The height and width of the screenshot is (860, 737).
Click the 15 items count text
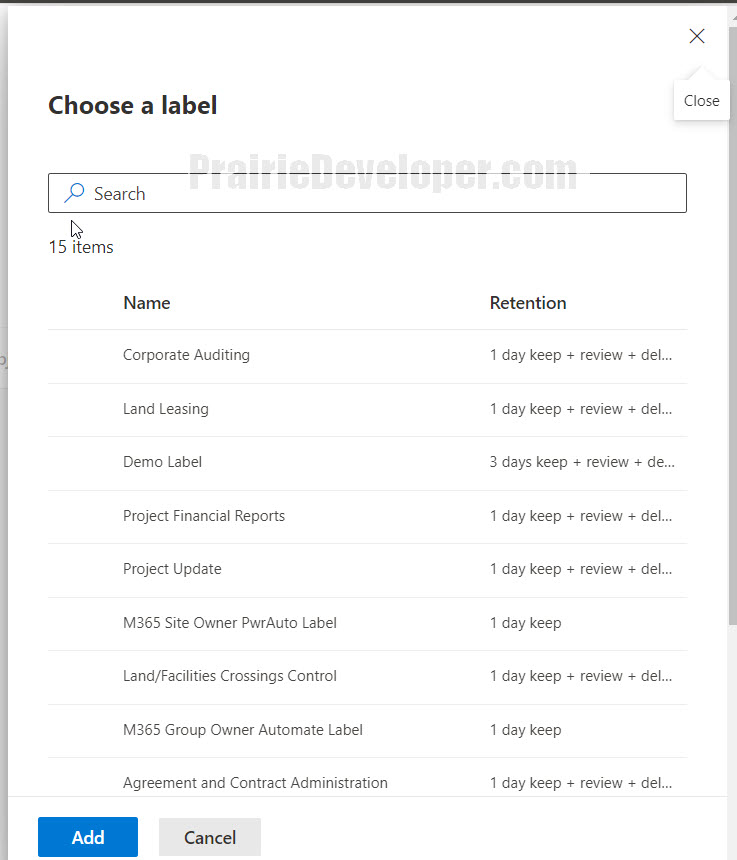(x=81, y=247)
